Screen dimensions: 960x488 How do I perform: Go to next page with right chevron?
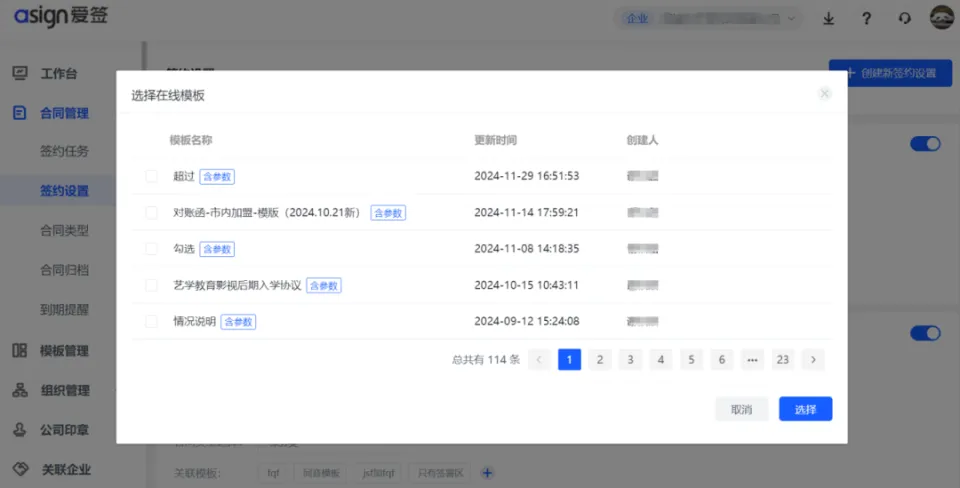tap(813, 360)
